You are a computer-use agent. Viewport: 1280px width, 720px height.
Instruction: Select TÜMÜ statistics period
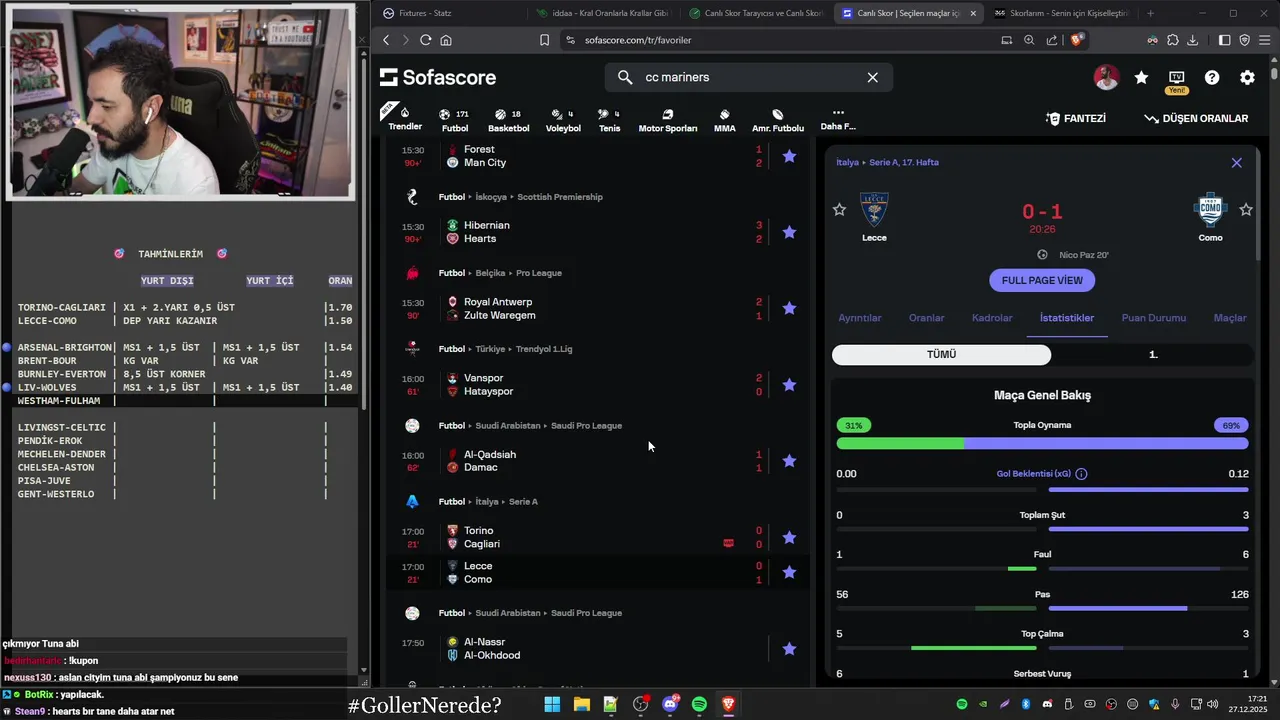pyautogui.click(x=941, y=354)
